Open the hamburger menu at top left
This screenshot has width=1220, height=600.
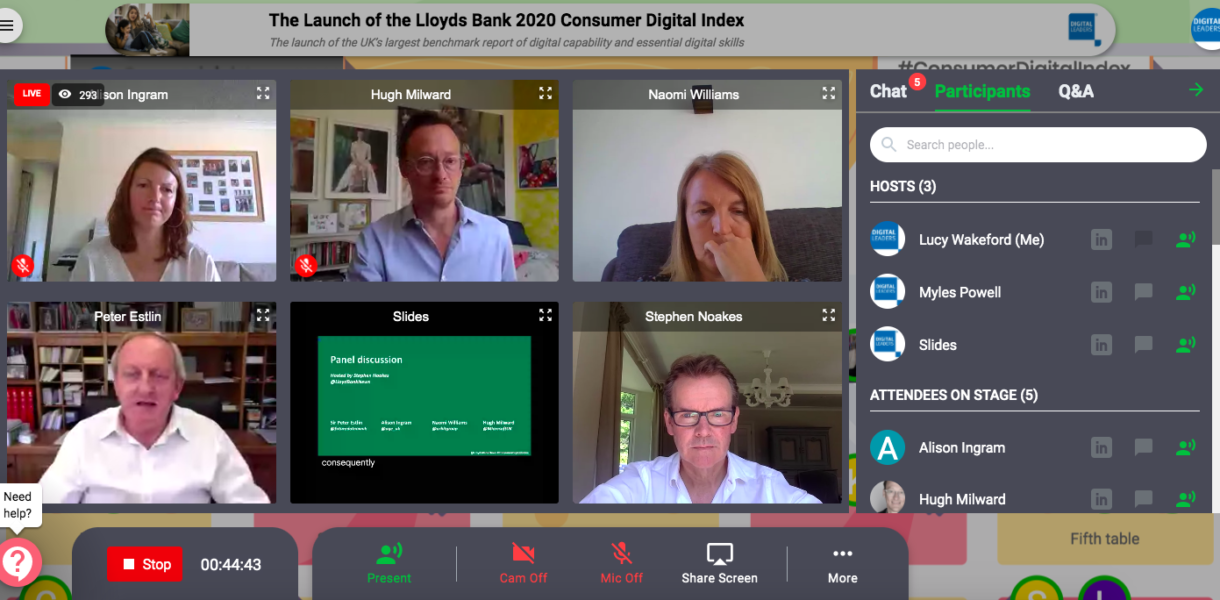(9, 26)
